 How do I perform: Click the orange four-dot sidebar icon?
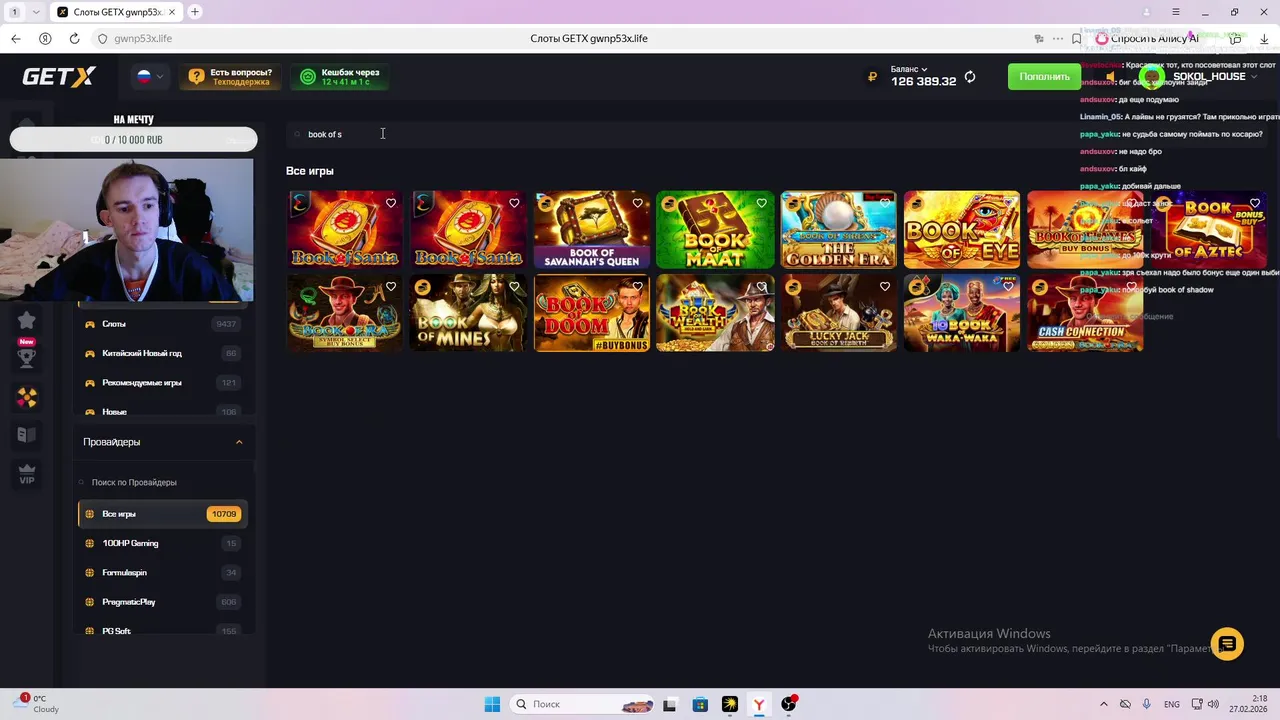pyautogui.click(x=27, y=398)
